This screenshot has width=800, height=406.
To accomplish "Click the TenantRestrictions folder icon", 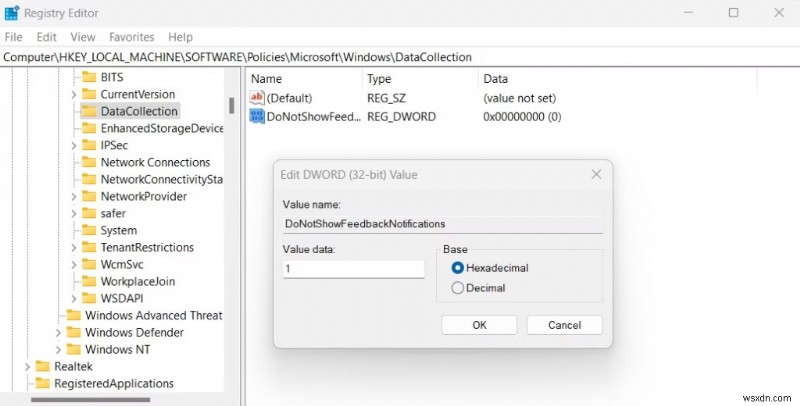I will click(x=89, y=247).
